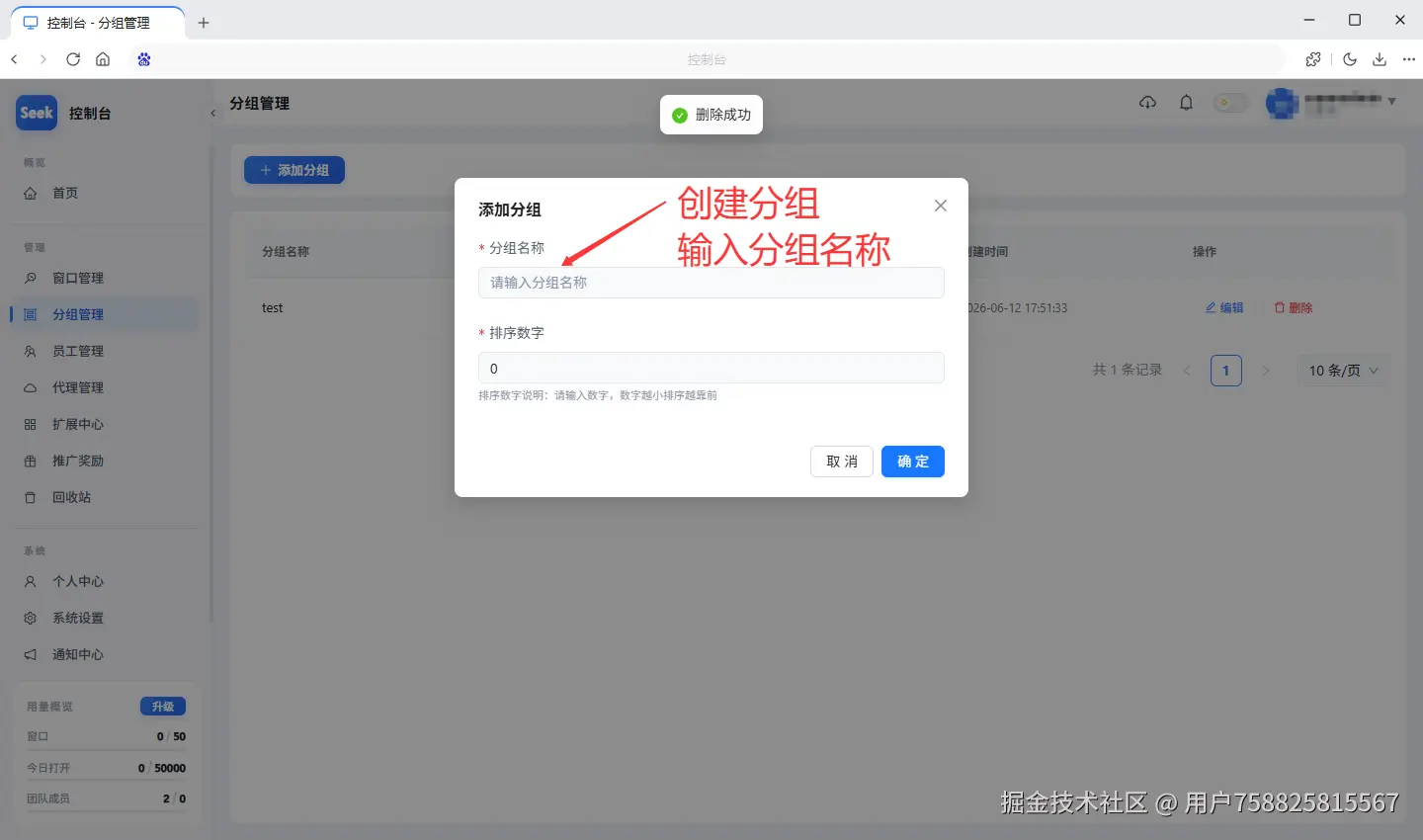Click the 分组名称 input field
Image resolution: width=1423 pixels, height=840 pixels.
click(x=711, y=283)
